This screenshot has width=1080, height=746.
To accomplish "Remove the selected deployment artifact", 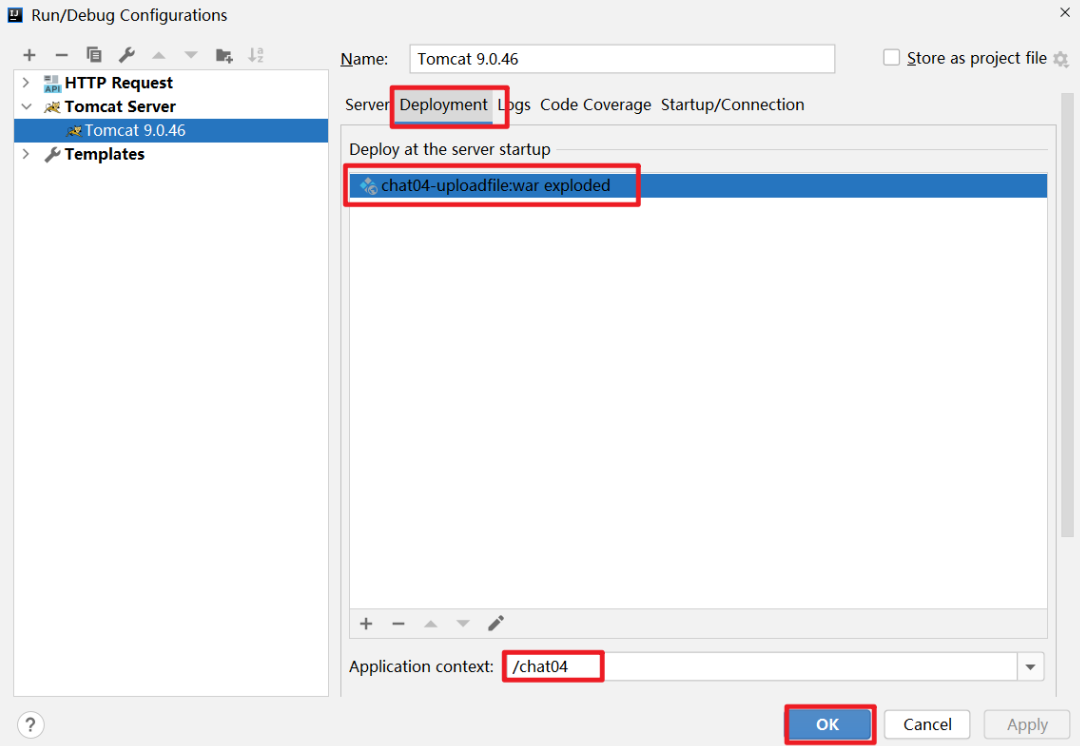I will (x=398, y=623).
